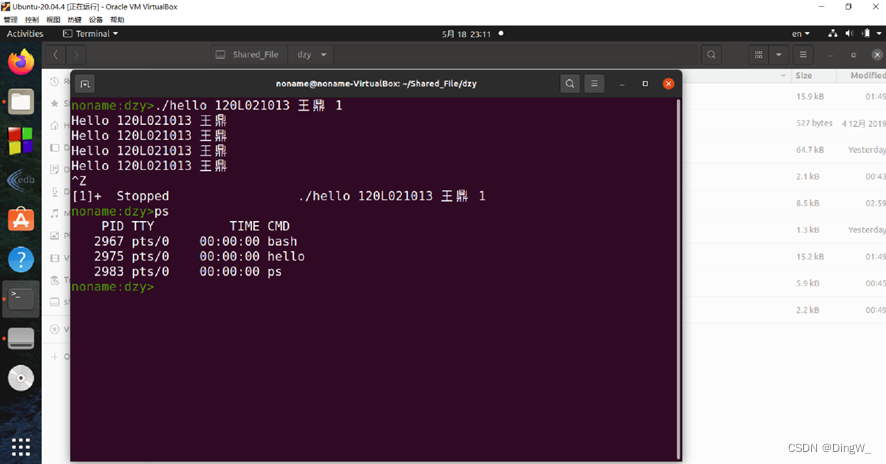Click the Files window search button

[711, 55]
